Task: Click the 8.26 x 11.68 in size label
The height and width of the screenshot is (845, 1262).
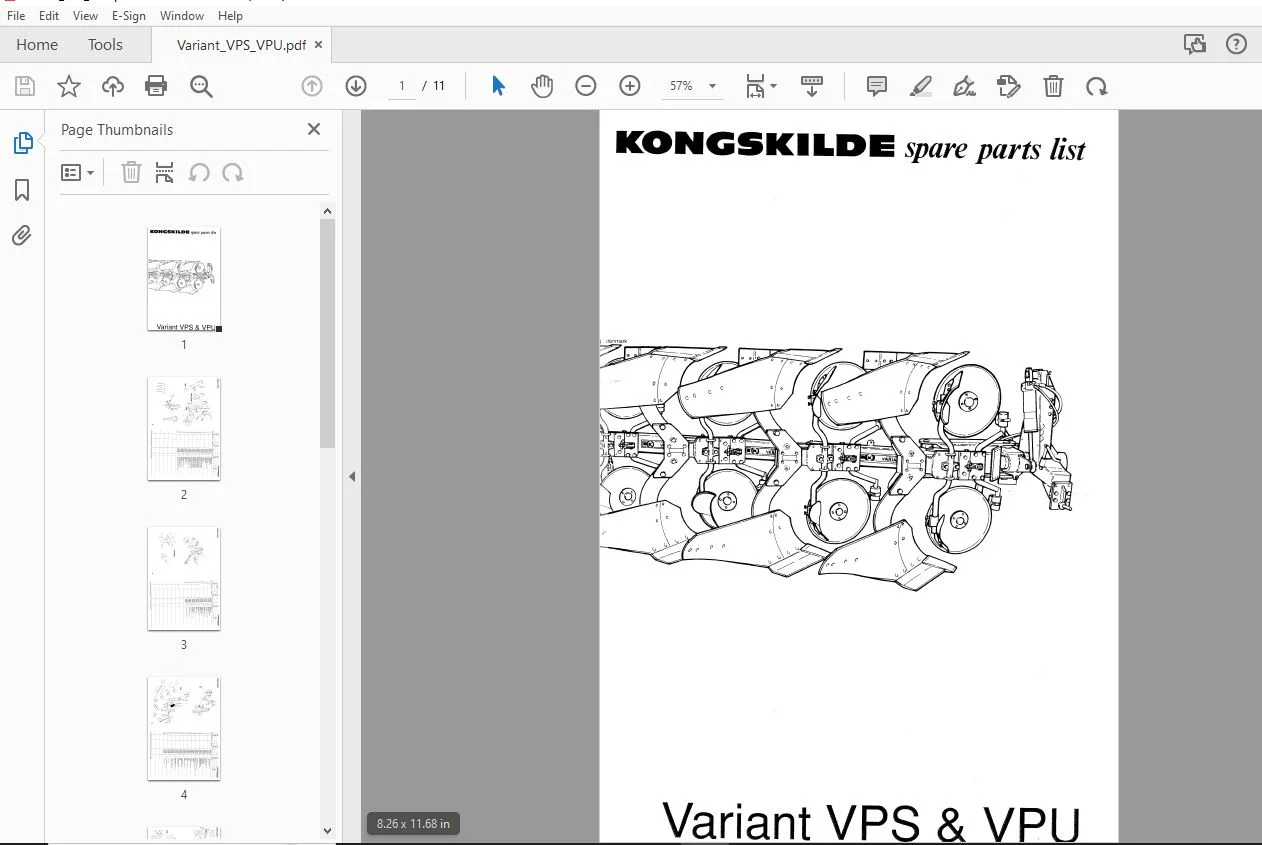Action: 413,824
